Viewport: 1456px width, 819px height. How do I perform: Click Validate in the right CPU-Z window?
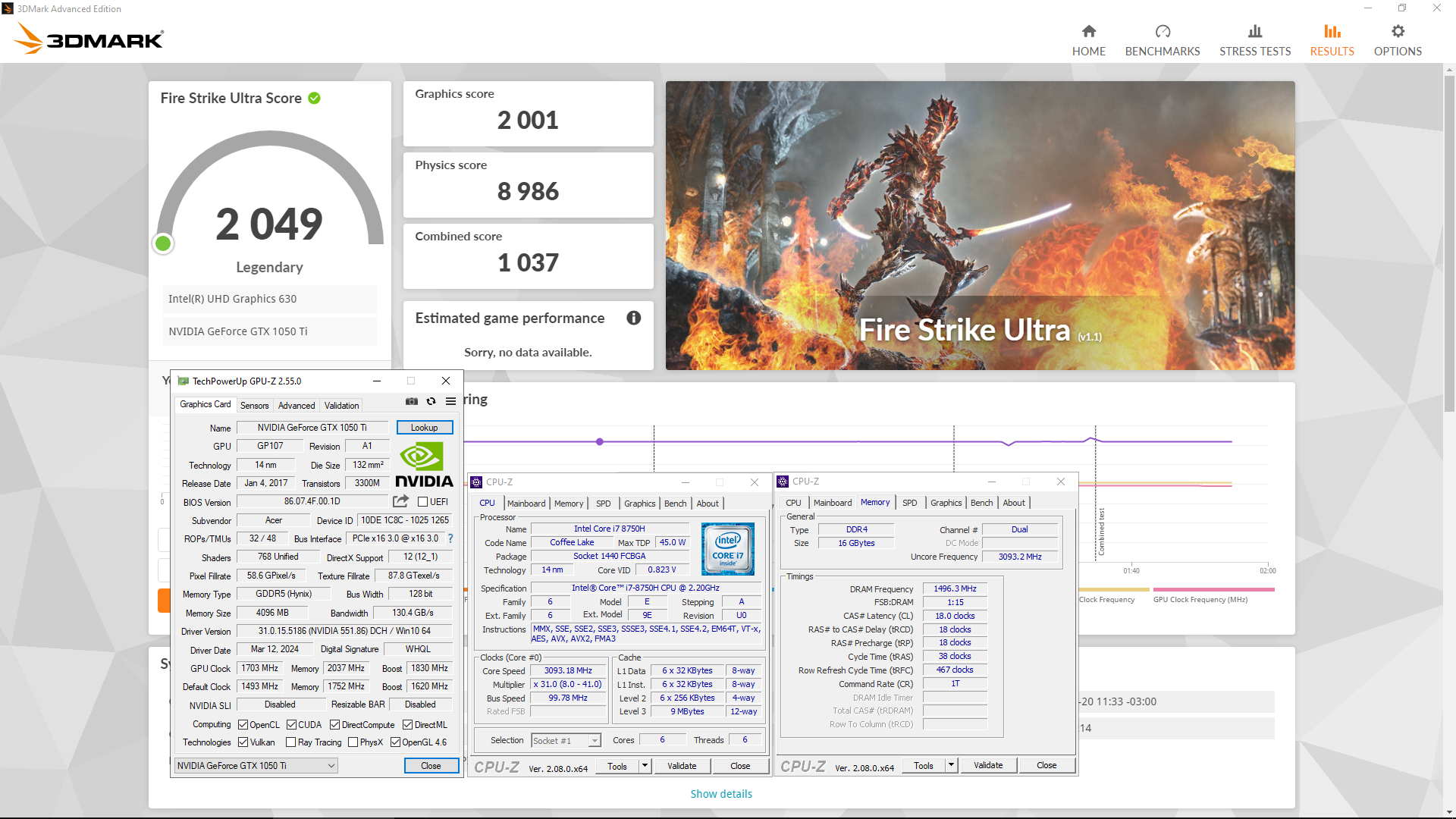tap(988, 764)
